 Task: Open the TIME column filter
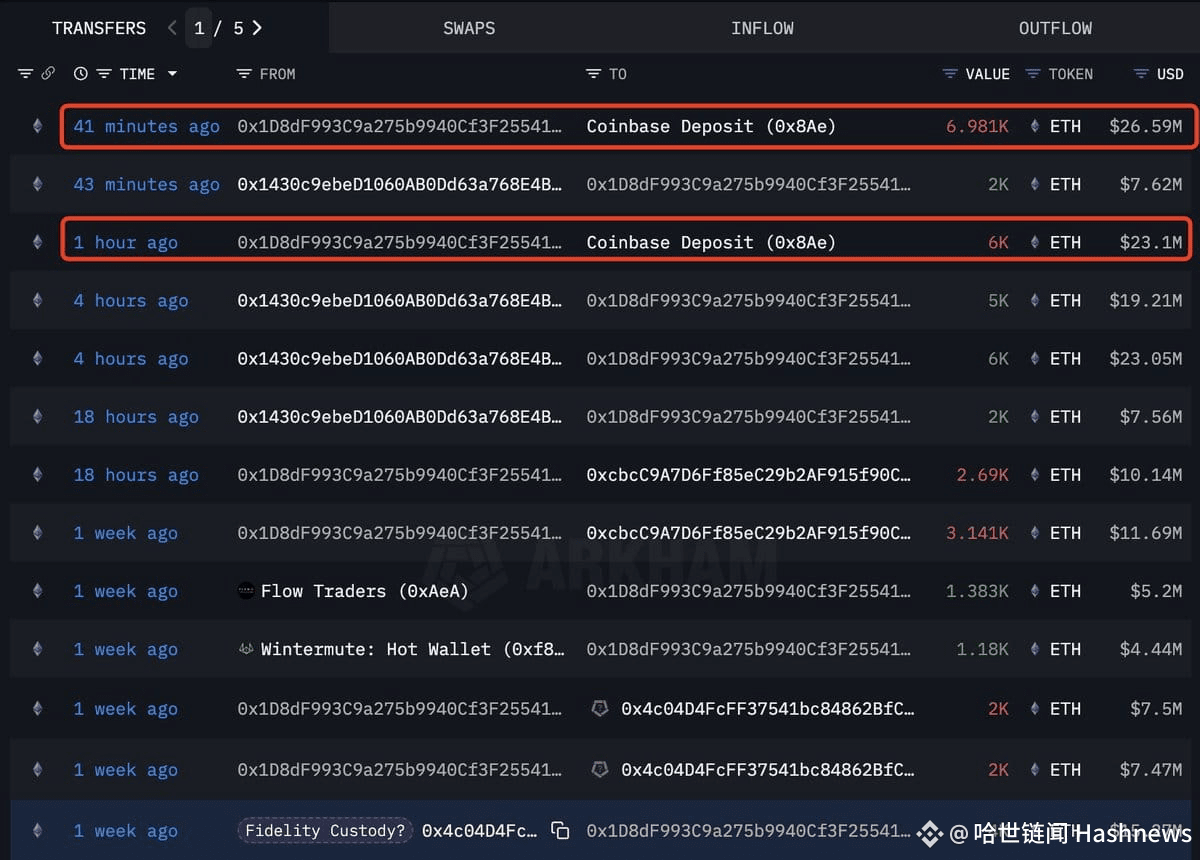click(103, 74)
